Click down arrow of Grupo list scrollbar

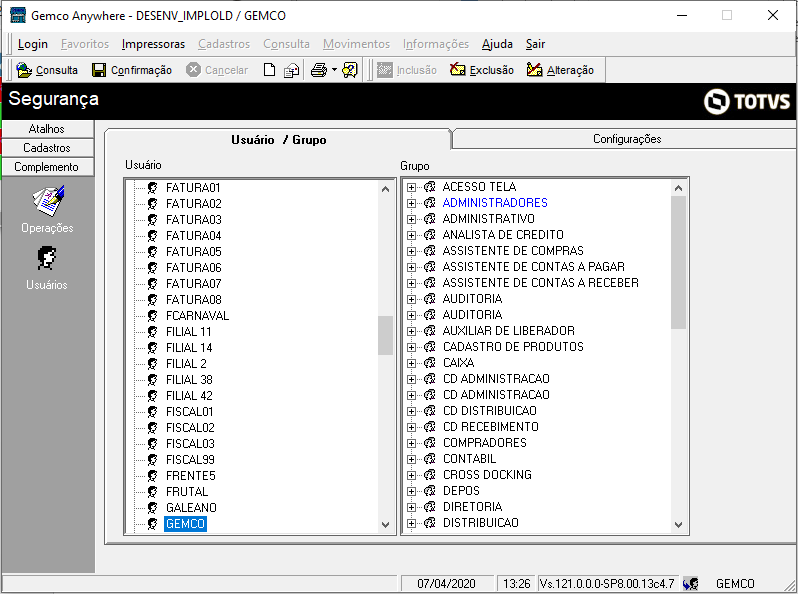tap(678, 524)
